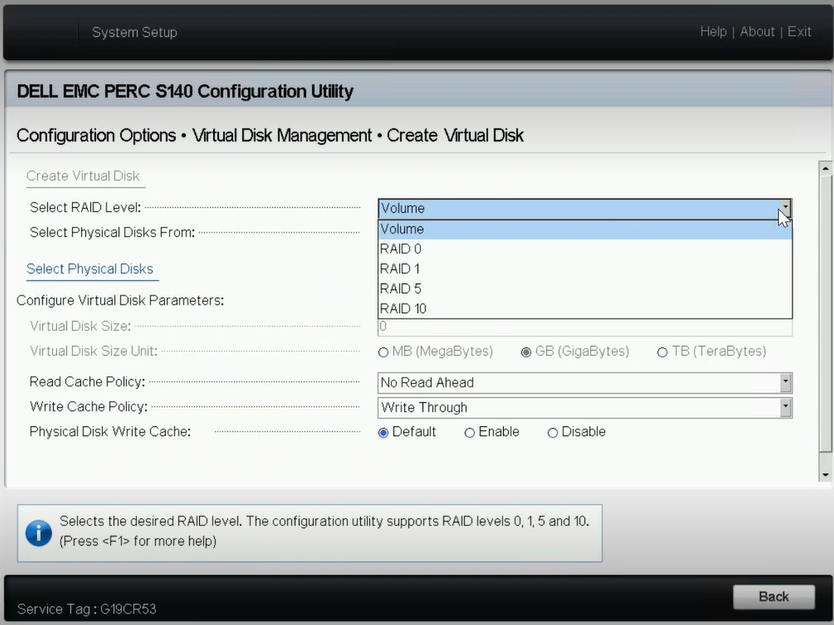Click the Configure Virtual Disk Parameters label
The height and width of the screenshot is (625, 834).
[120, 301]
